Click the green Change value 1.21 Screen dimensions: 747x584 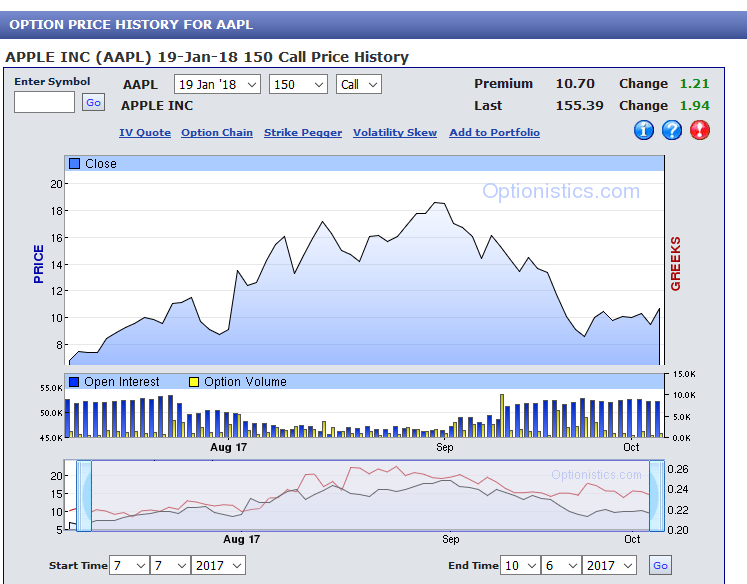[x=694, y=83]
